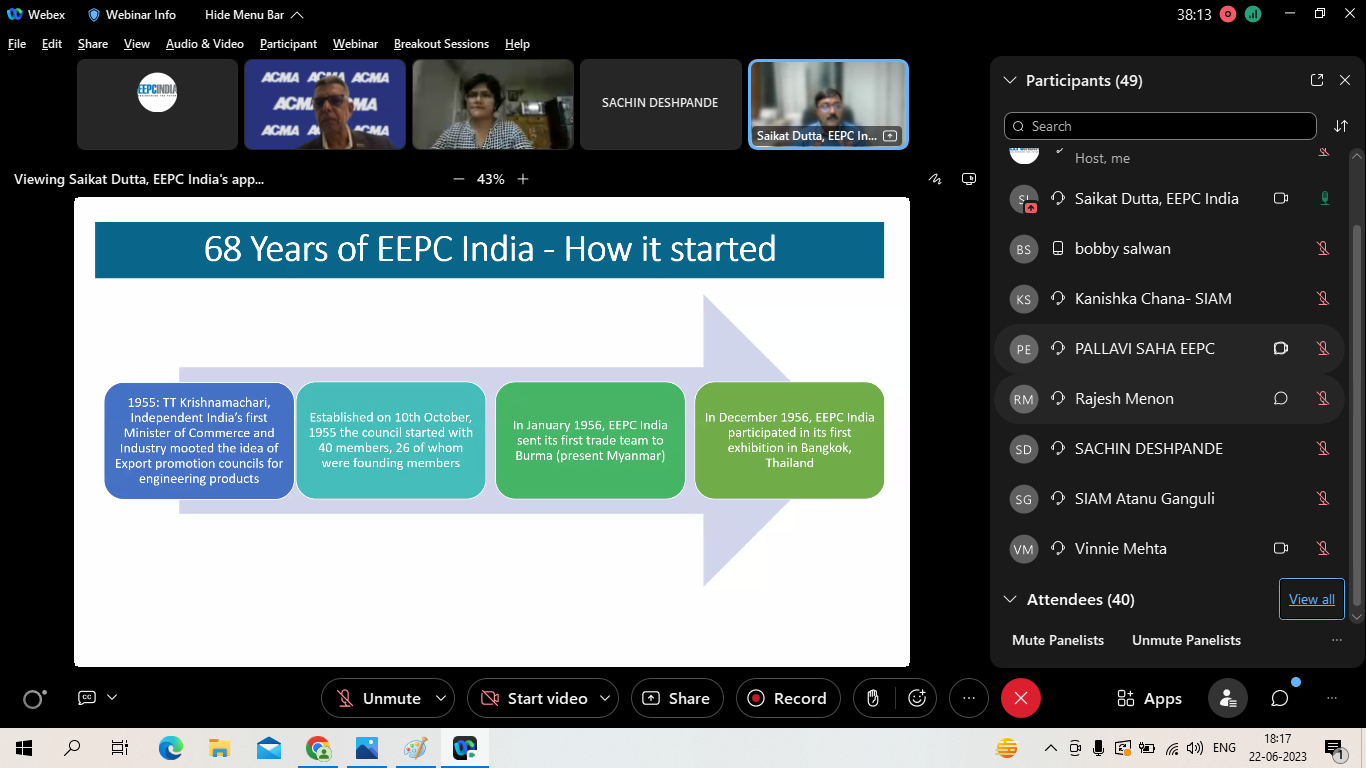Unmute PALLAVI SAHA EEPC's microphone

pyautogui.click(x=1323, y=348)
